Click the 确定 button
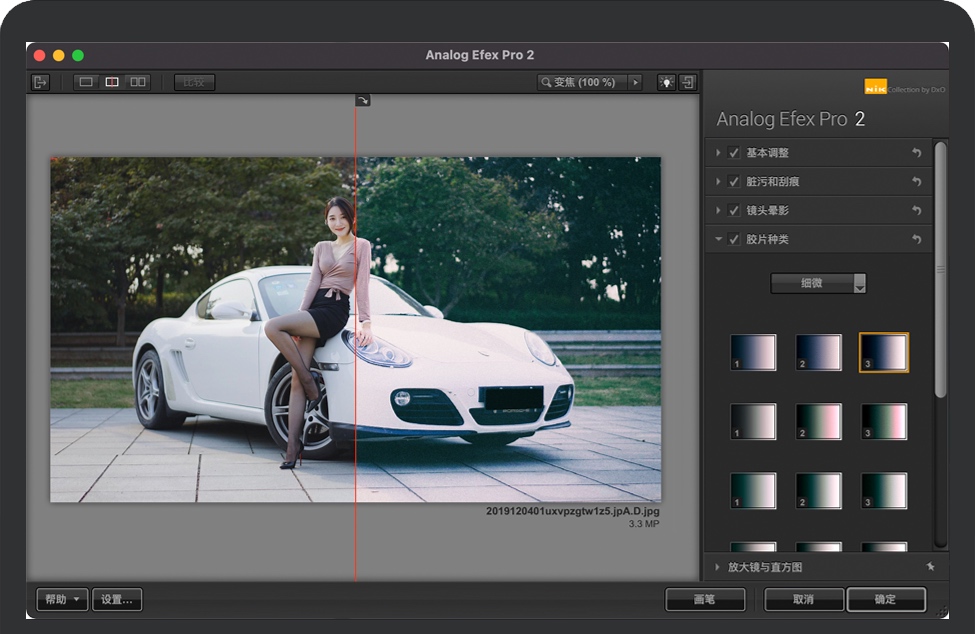Image resolution: width=975 pixels, height=634 pixels. pos(885,600)
